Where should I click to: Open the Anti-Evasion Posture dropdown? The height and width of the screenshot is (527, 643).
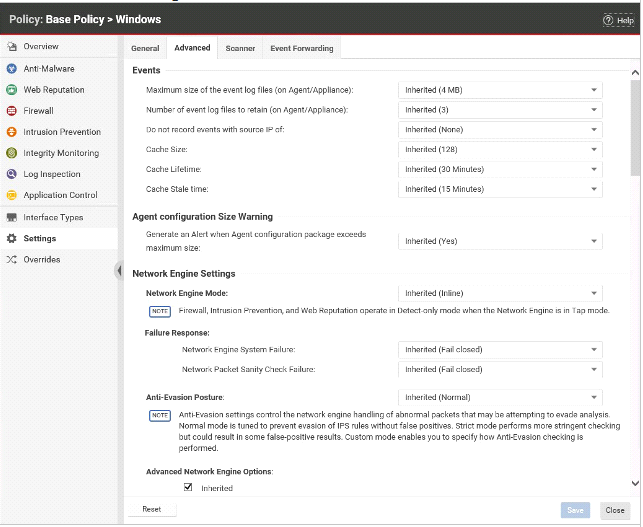tap(500, 397)
